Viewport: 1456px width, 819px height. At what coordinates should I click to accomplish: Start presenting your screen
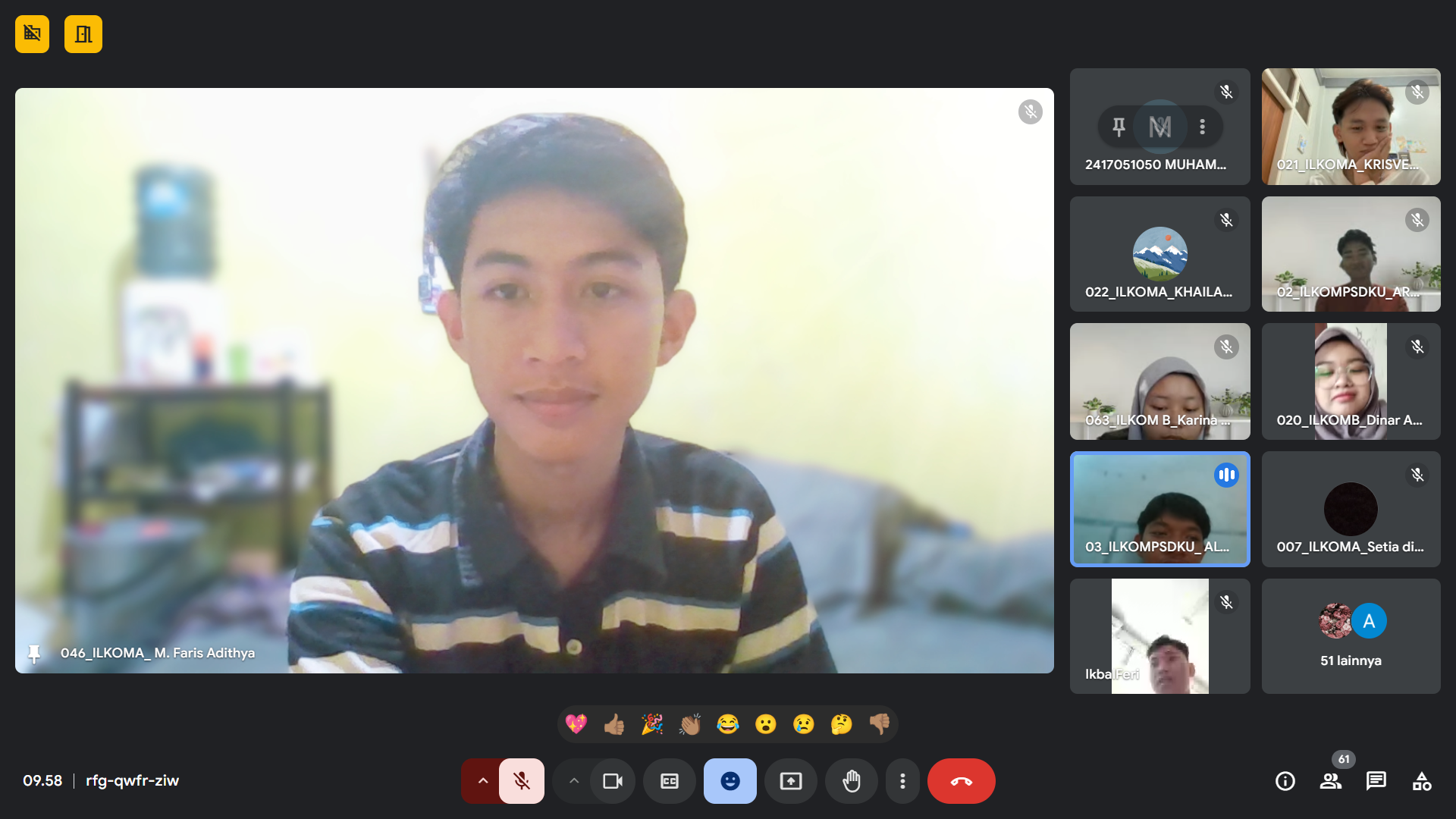coord(790,781)
